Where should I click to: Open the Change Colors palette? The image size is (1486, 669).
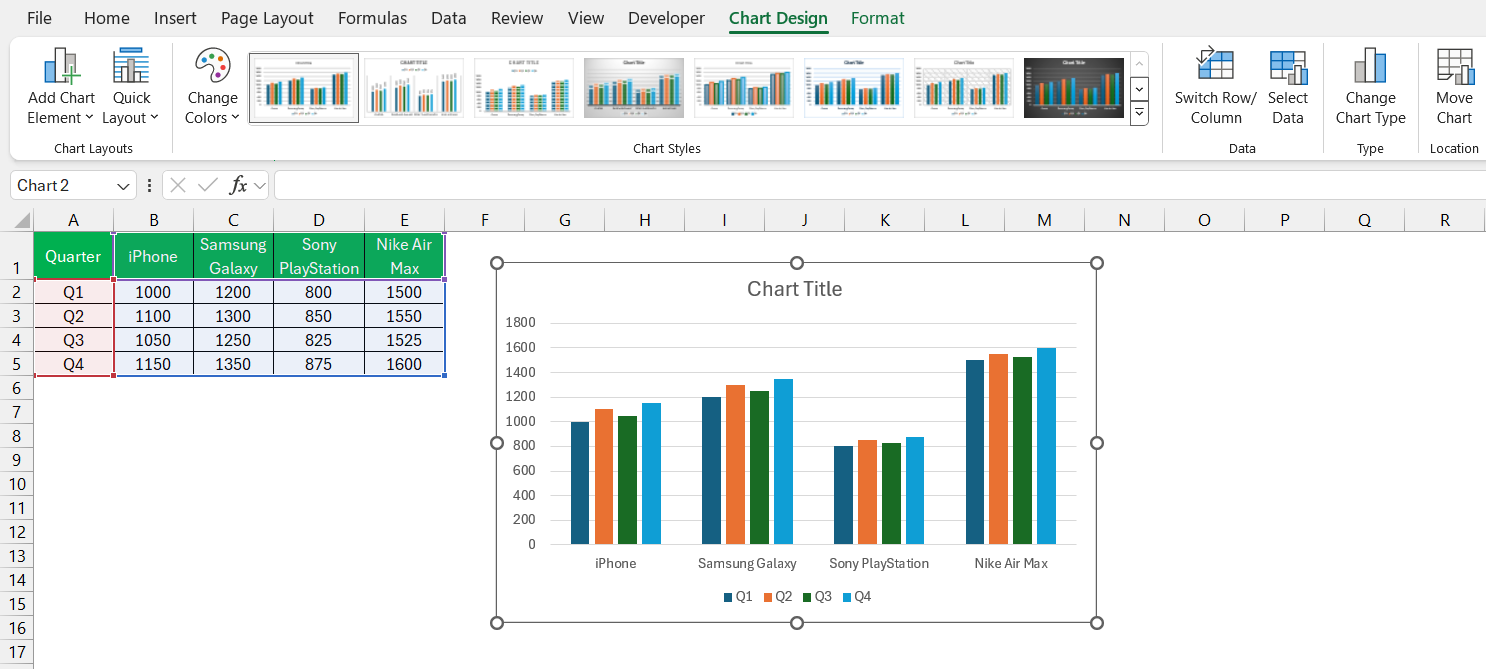coord(212,87)
